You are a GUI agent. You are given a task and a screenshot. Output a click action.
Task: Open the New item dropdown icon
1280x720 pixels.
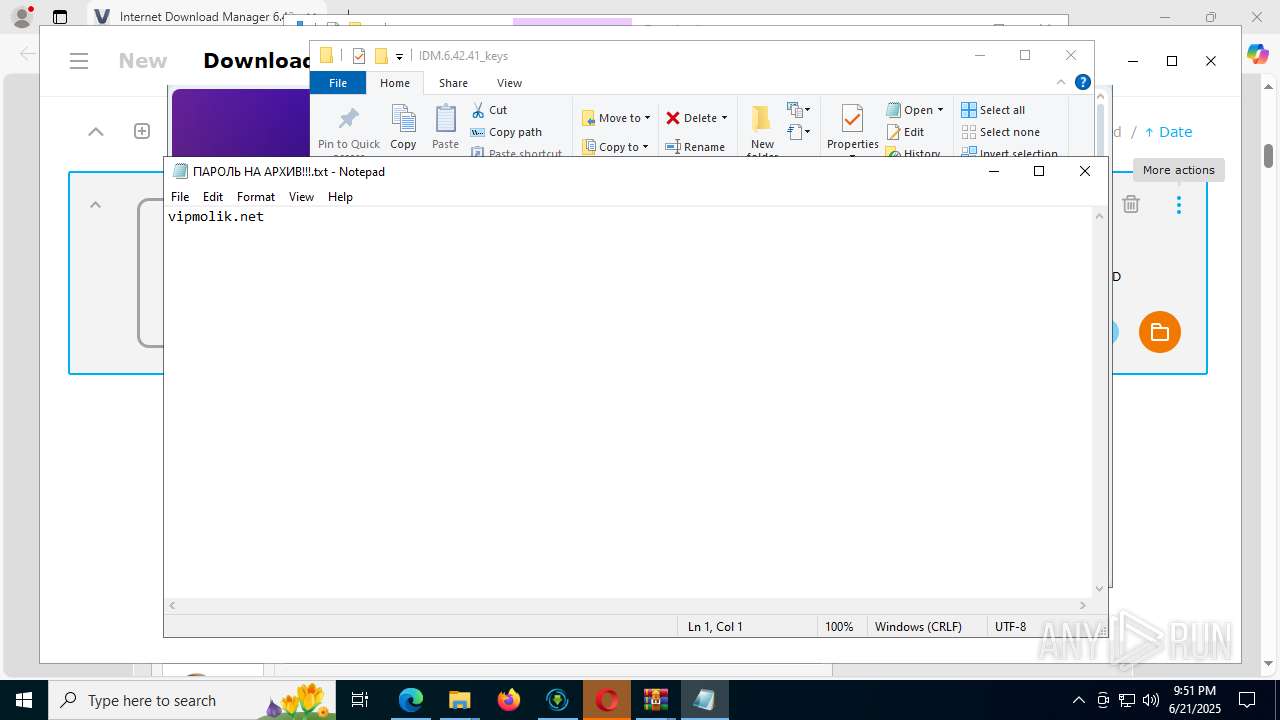coord(799,109)
